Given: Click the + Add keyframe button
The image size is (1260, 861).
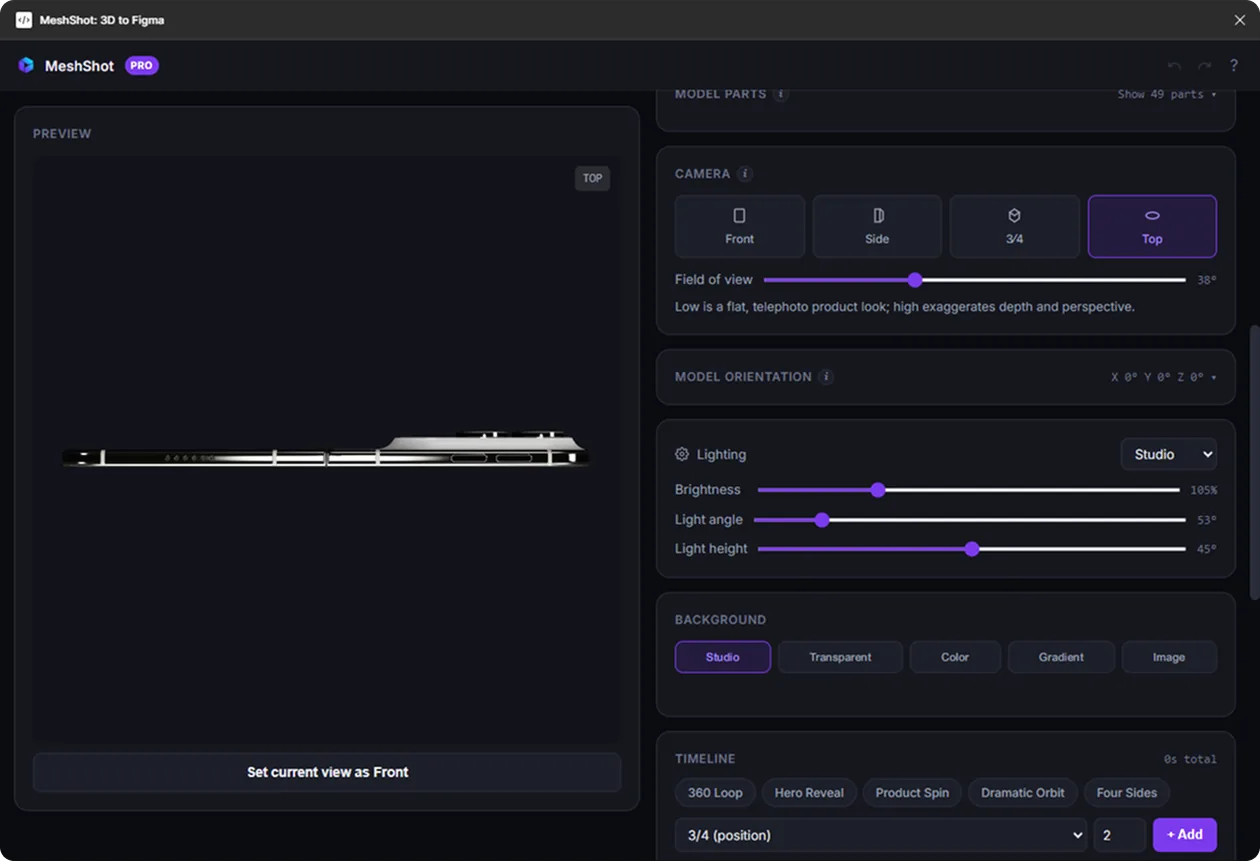Looking at the screenshot, I should (1185, 835).
